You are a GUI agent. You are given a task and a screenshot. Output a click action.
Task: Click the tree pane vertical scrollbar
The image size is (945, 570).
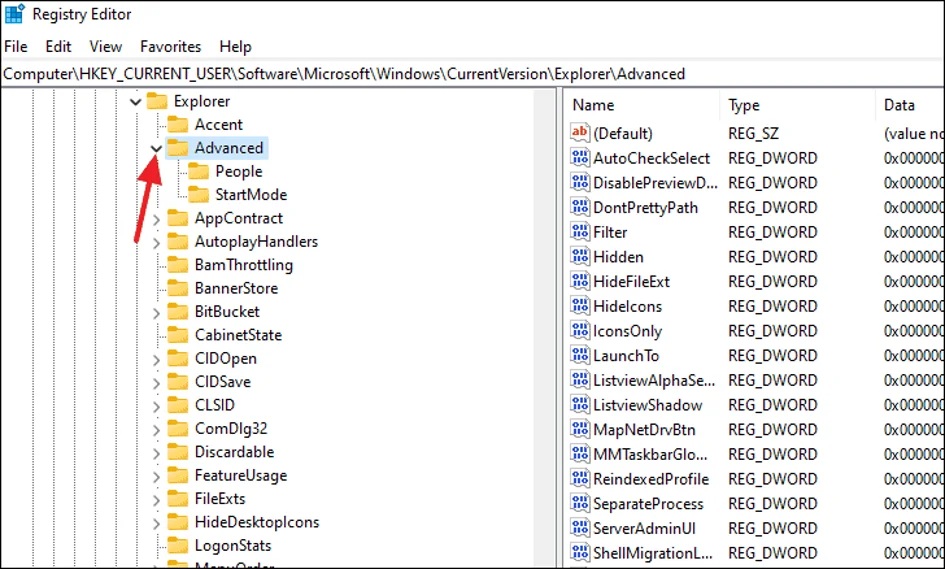pyautogui.click(x=545, y=328)
